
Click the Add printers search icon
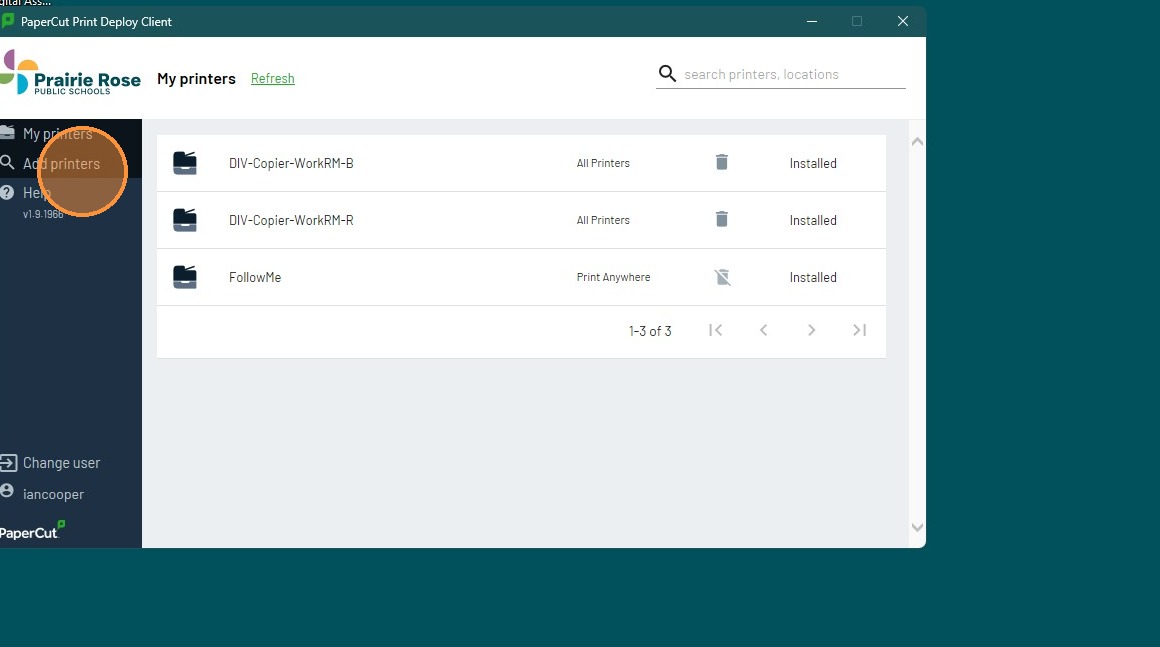click(x=7, y=163)
